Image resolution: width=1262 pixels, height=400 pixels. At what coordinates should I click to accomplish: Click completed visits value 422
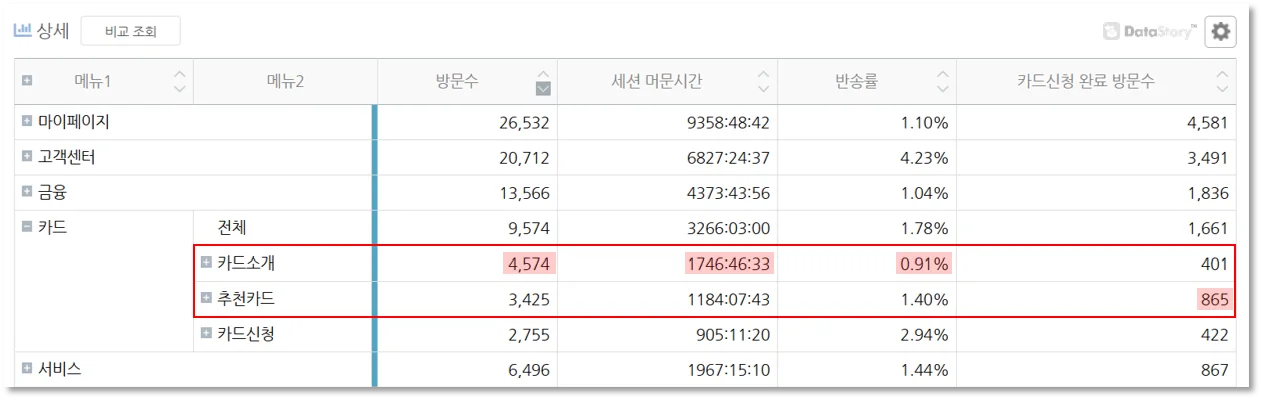point(1214,334)
